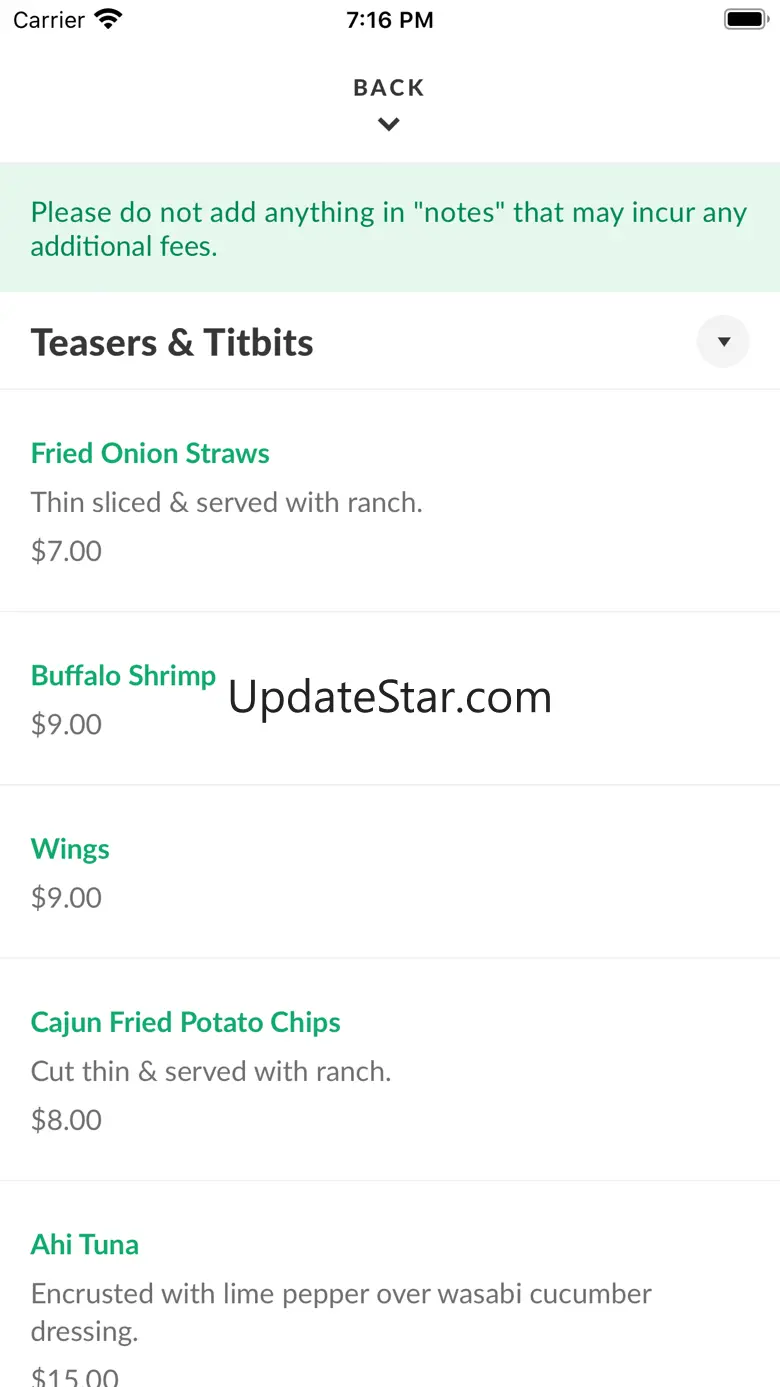Tap the battery indicator icon
This screenshot has width=780, height=1387.
(745, 19)
